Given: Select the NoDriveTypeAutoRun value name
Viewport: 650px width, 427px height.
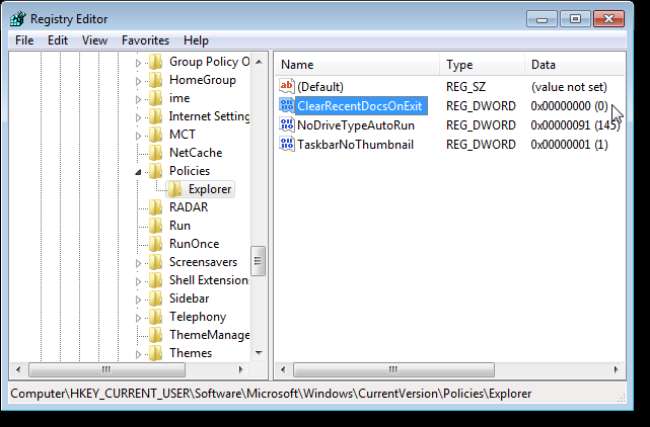Looking at the screenshot, I should pos(356,125).
